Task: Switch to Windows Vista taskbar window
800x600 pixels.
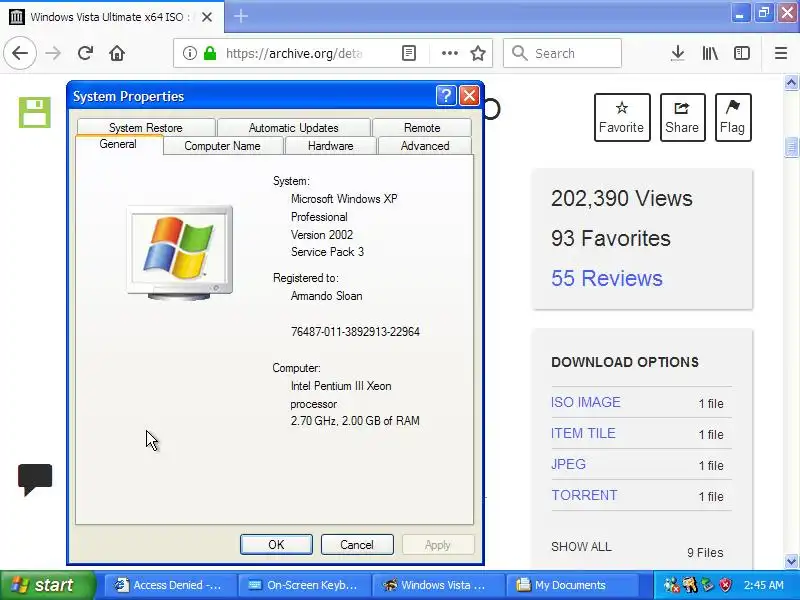Action: coord(438,585)
